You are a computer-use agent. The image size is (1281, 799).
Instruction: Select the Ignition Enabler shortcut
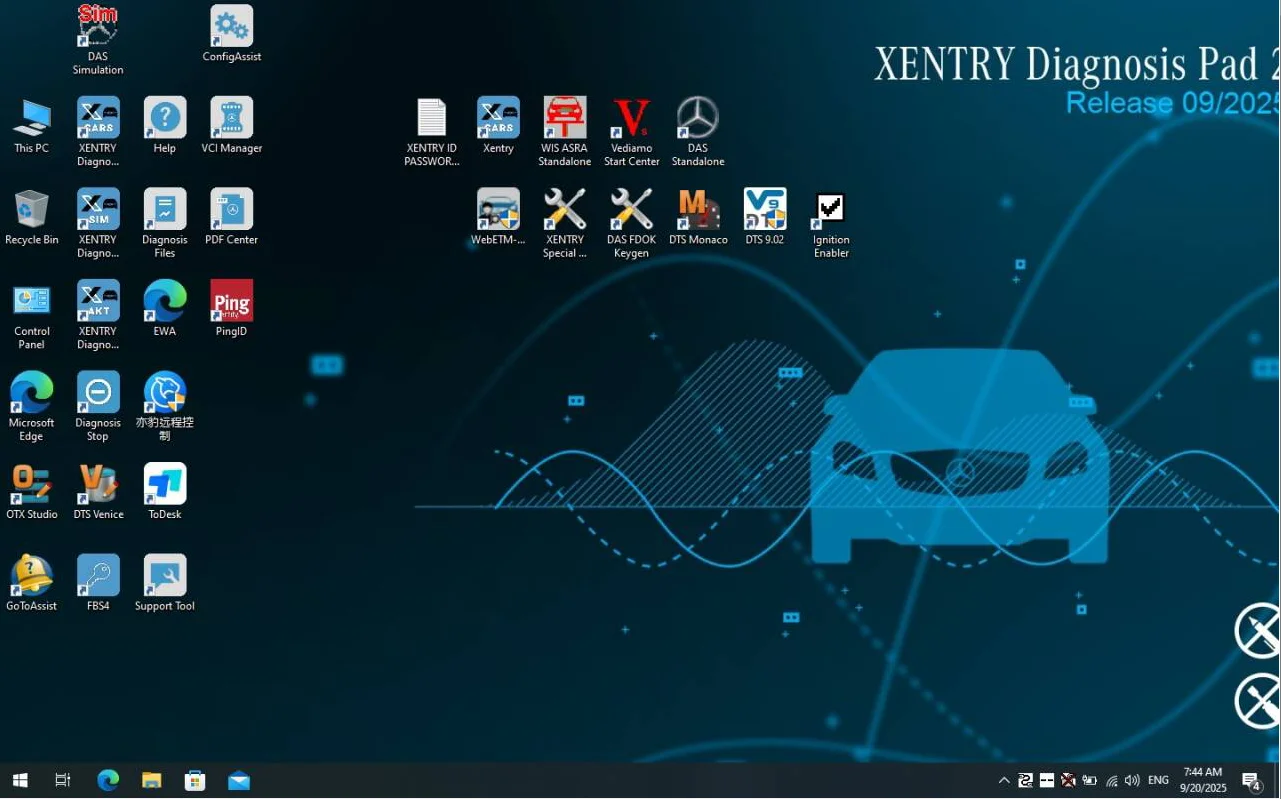pos(831,224)
